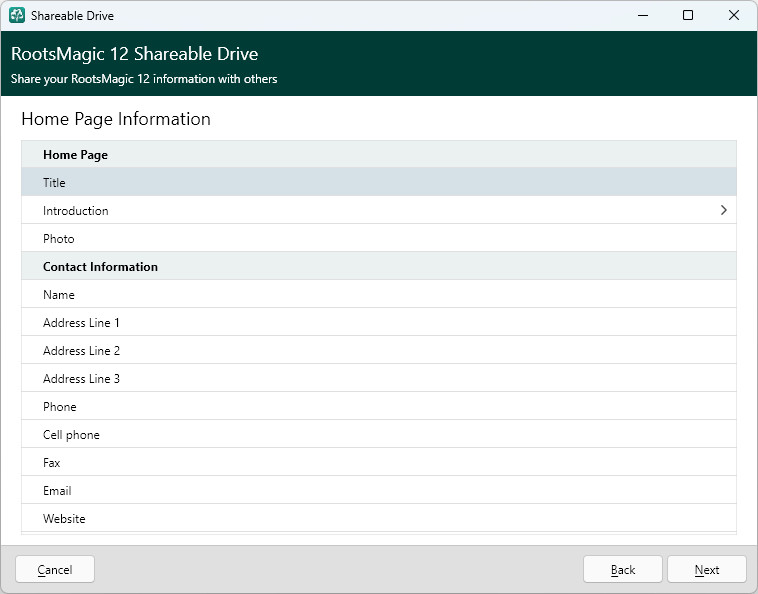758x594 pixels.
Task: Proceed with the Next button
Action: (707, 569)
